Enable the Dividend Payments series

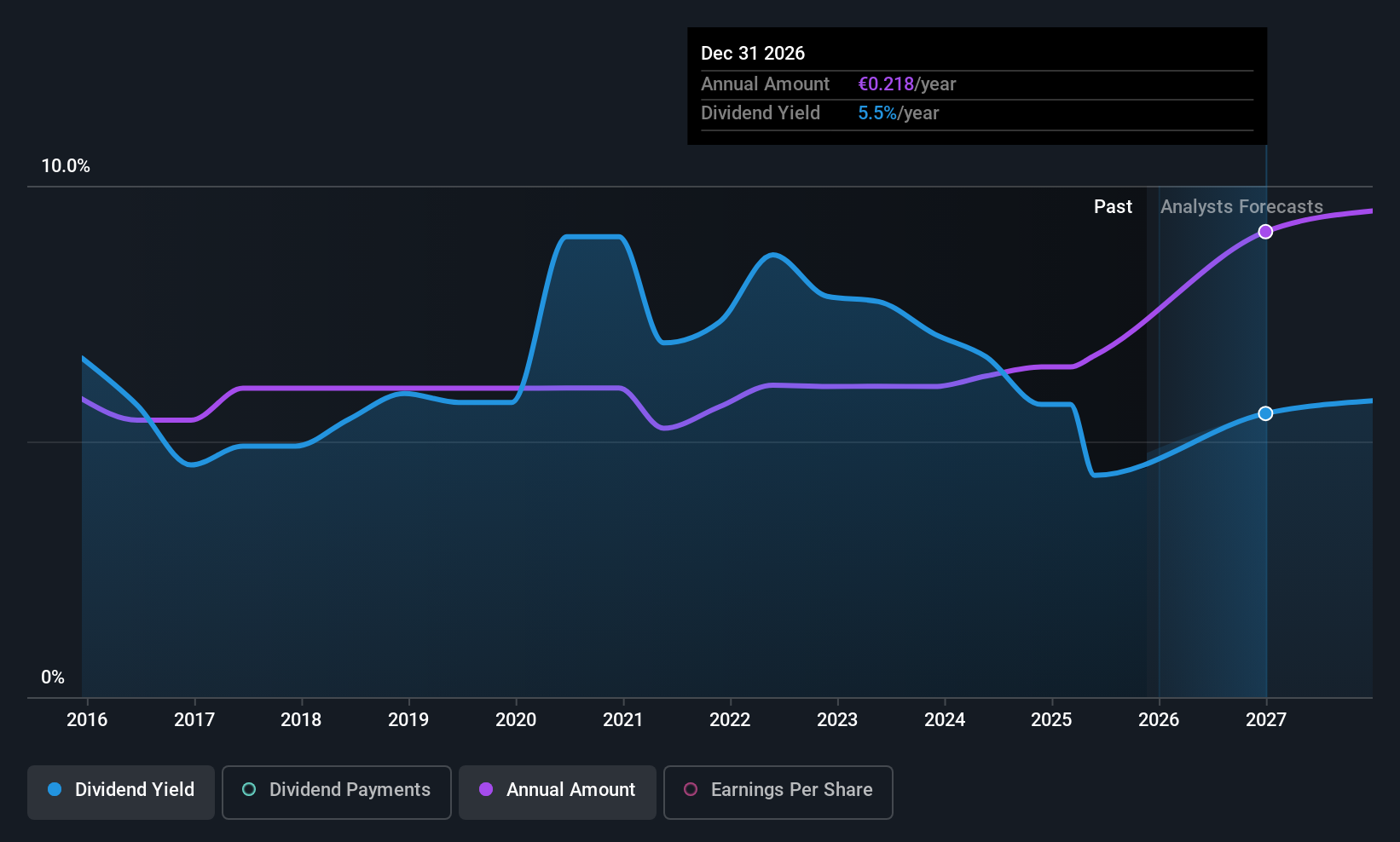pyautogui.click(x=337, y=790)
